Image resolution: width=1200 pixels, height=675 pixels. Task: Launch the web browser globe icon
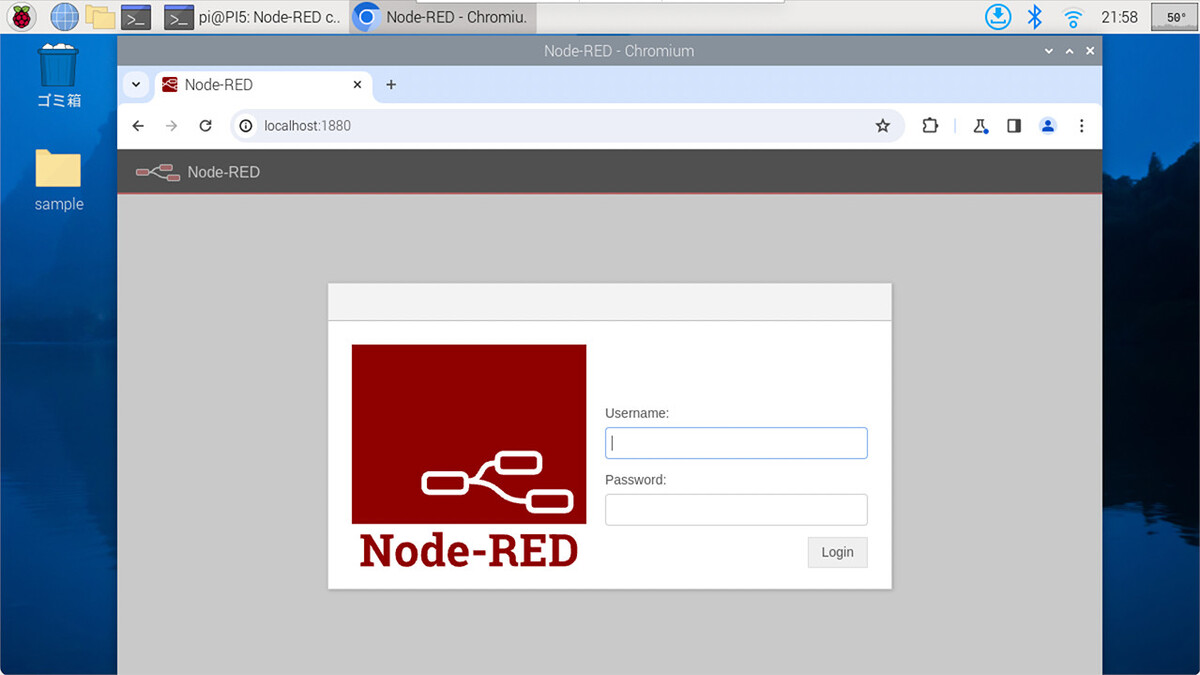click(64, 16)
